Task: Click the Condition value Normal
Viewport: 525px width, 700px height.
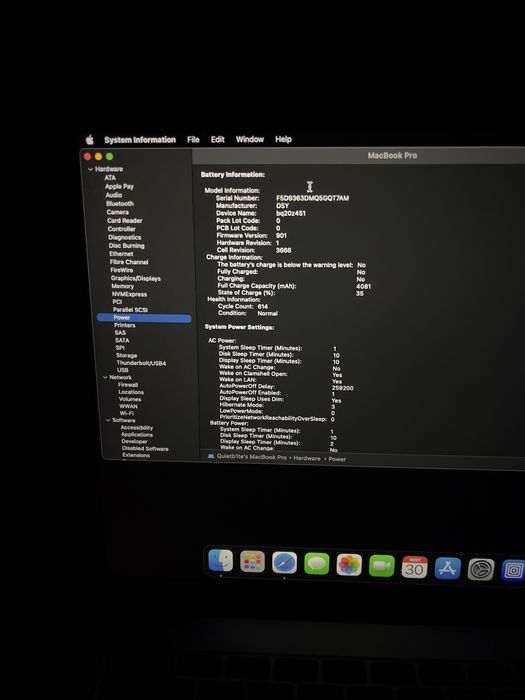Action: (267, 313)
